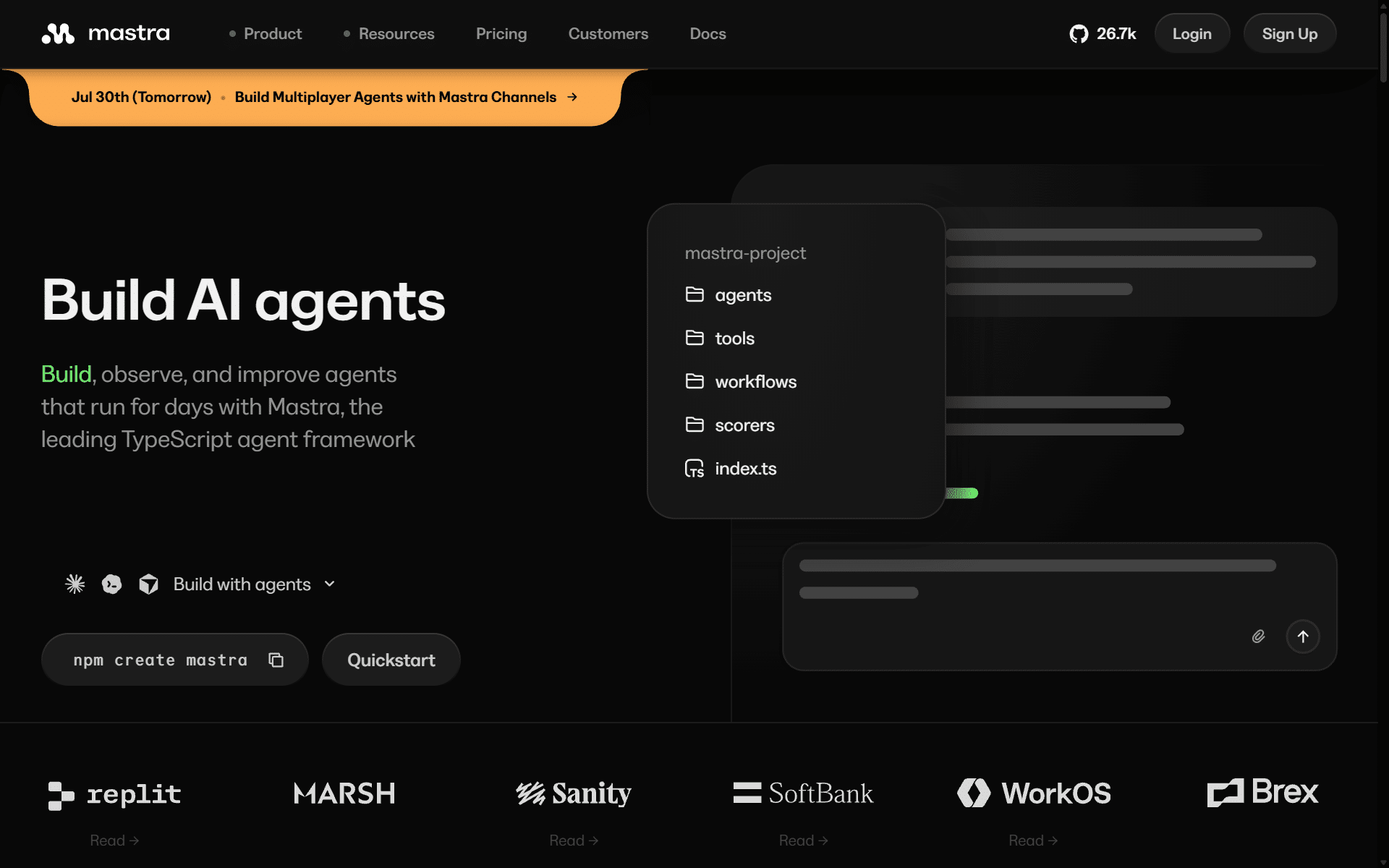Open the Pricing page

(501, 34)
